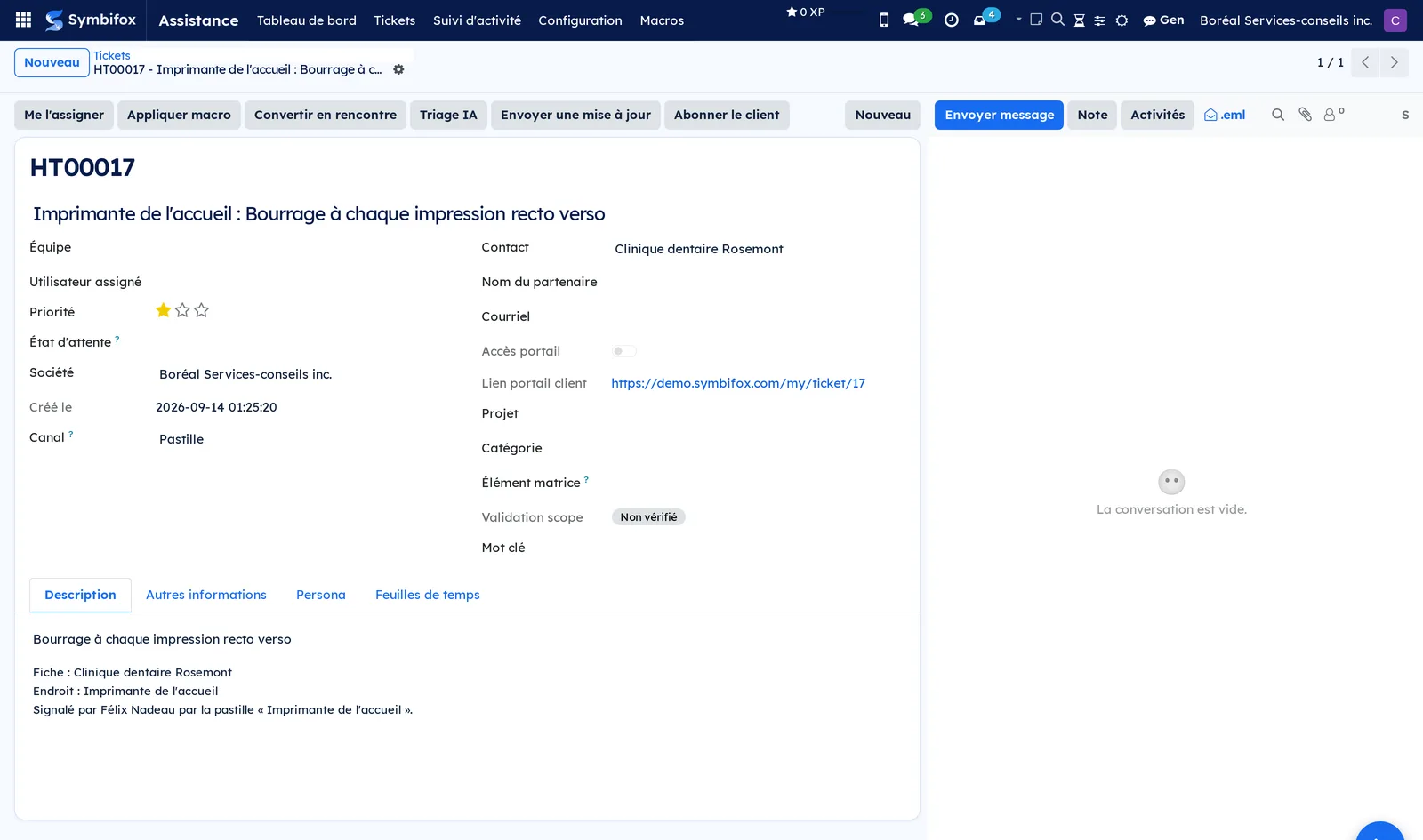Click the Non vérifié validation badge
1423x840 pixels.
(x=648, y=517)
